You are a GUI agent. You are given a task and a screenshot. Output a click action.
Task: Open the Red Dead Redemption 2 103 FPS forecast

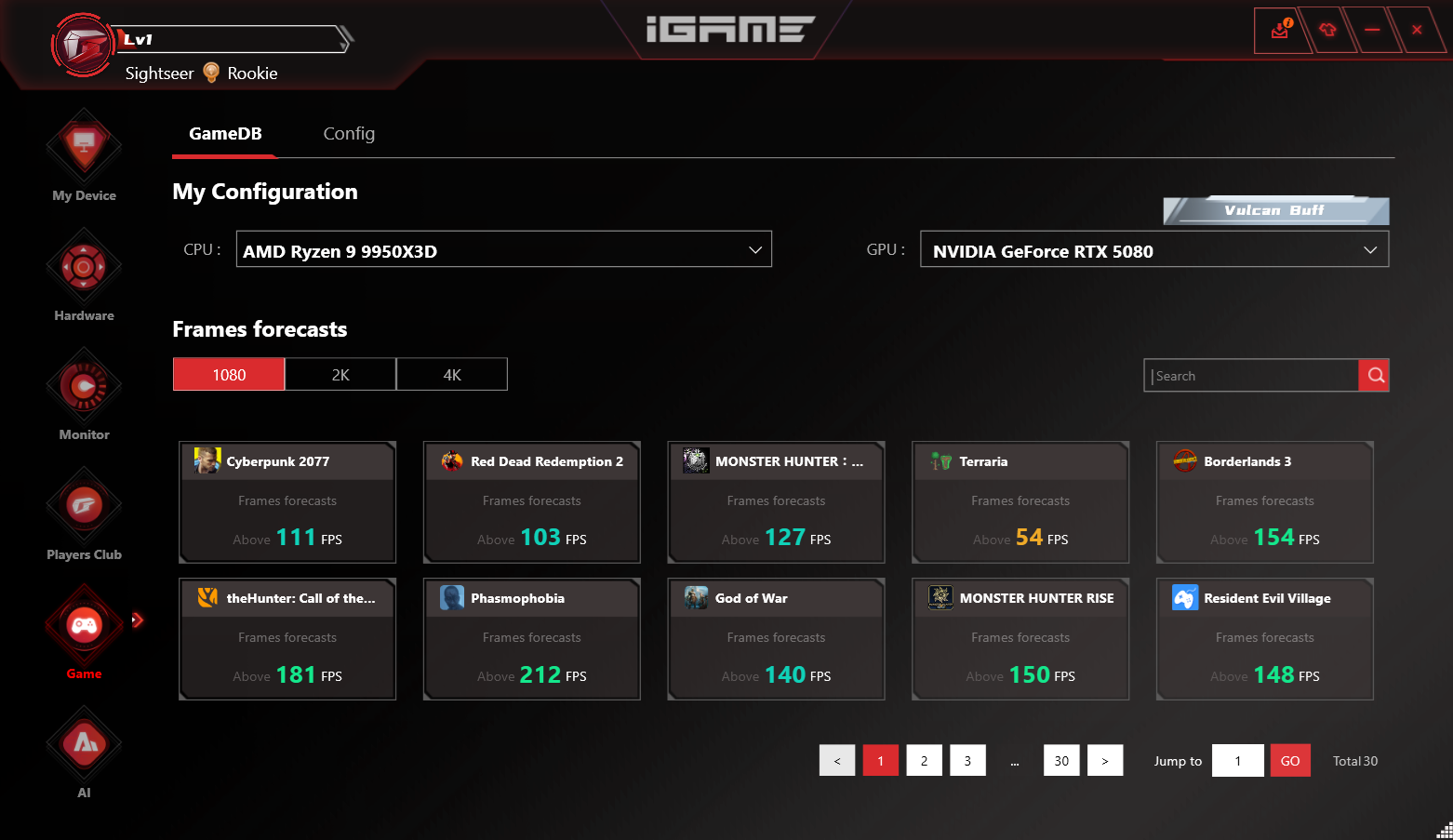(x=532, y=502)
